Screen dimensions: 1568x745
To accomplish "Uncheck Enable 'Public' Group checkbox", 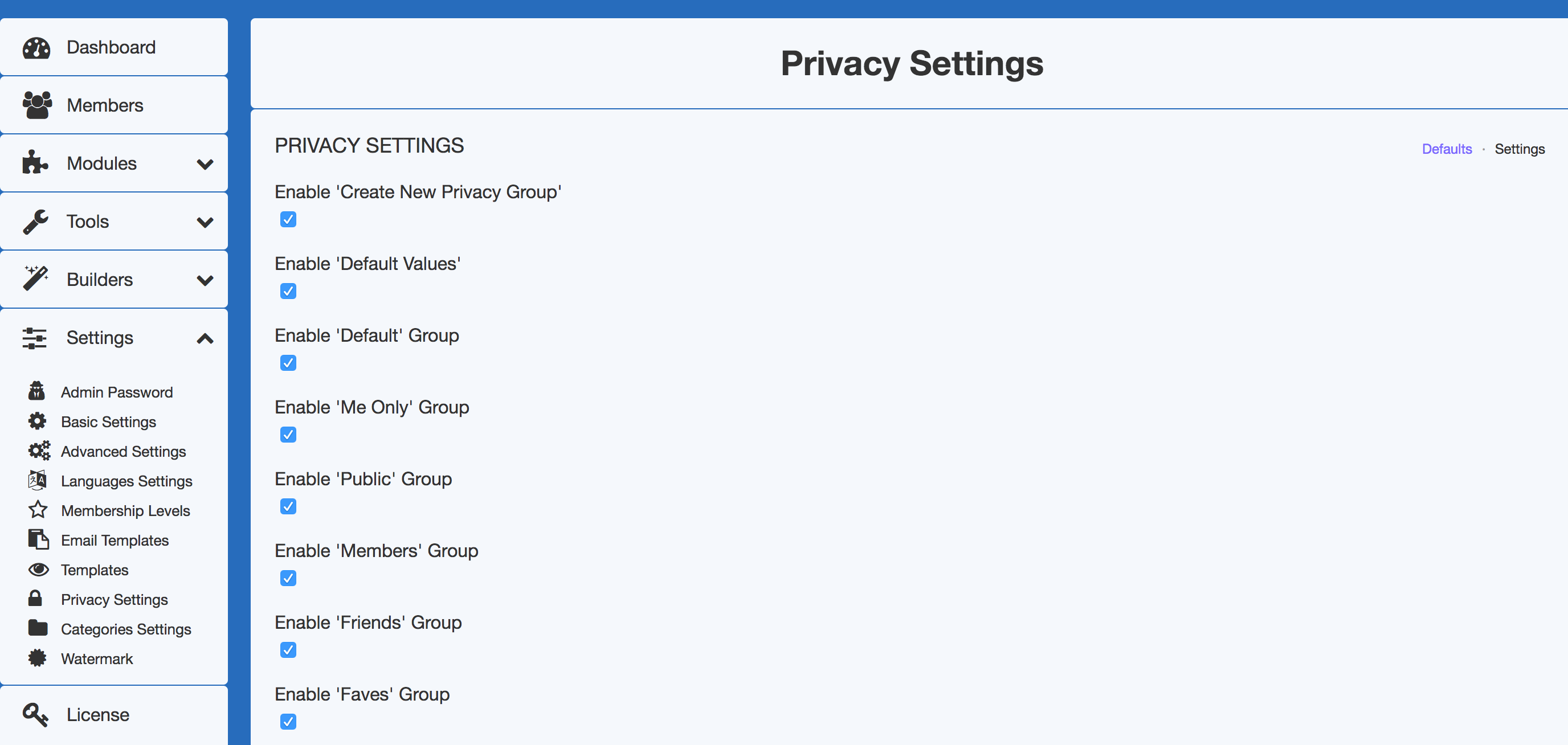I will click(x=288, y=506).
